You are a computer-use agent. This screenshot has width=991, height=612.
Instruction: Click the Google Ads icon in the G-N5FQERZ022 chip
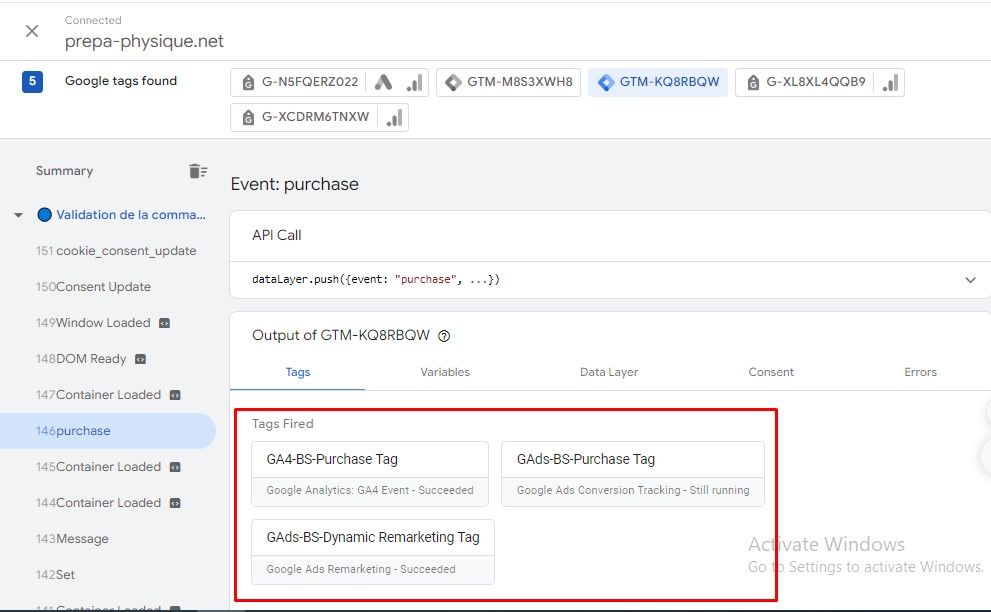384,82
